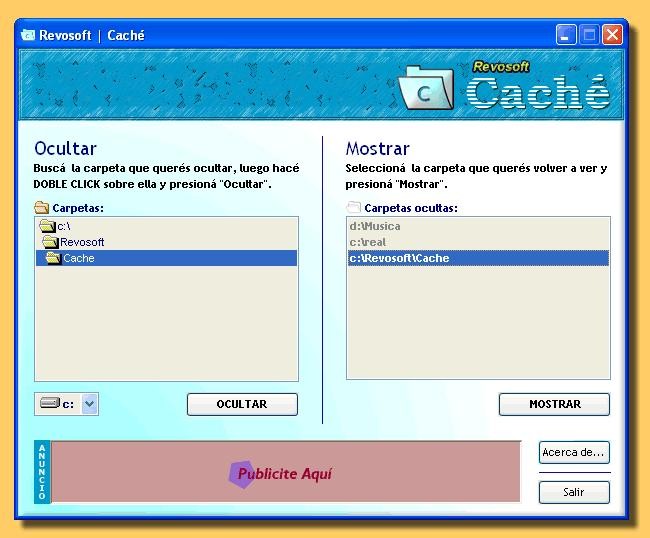The height and width of the screenshot is (538, 650).
Task: Select the Revosoft folder in the tree
Action: pyautogui.click(x=166, y=242)
